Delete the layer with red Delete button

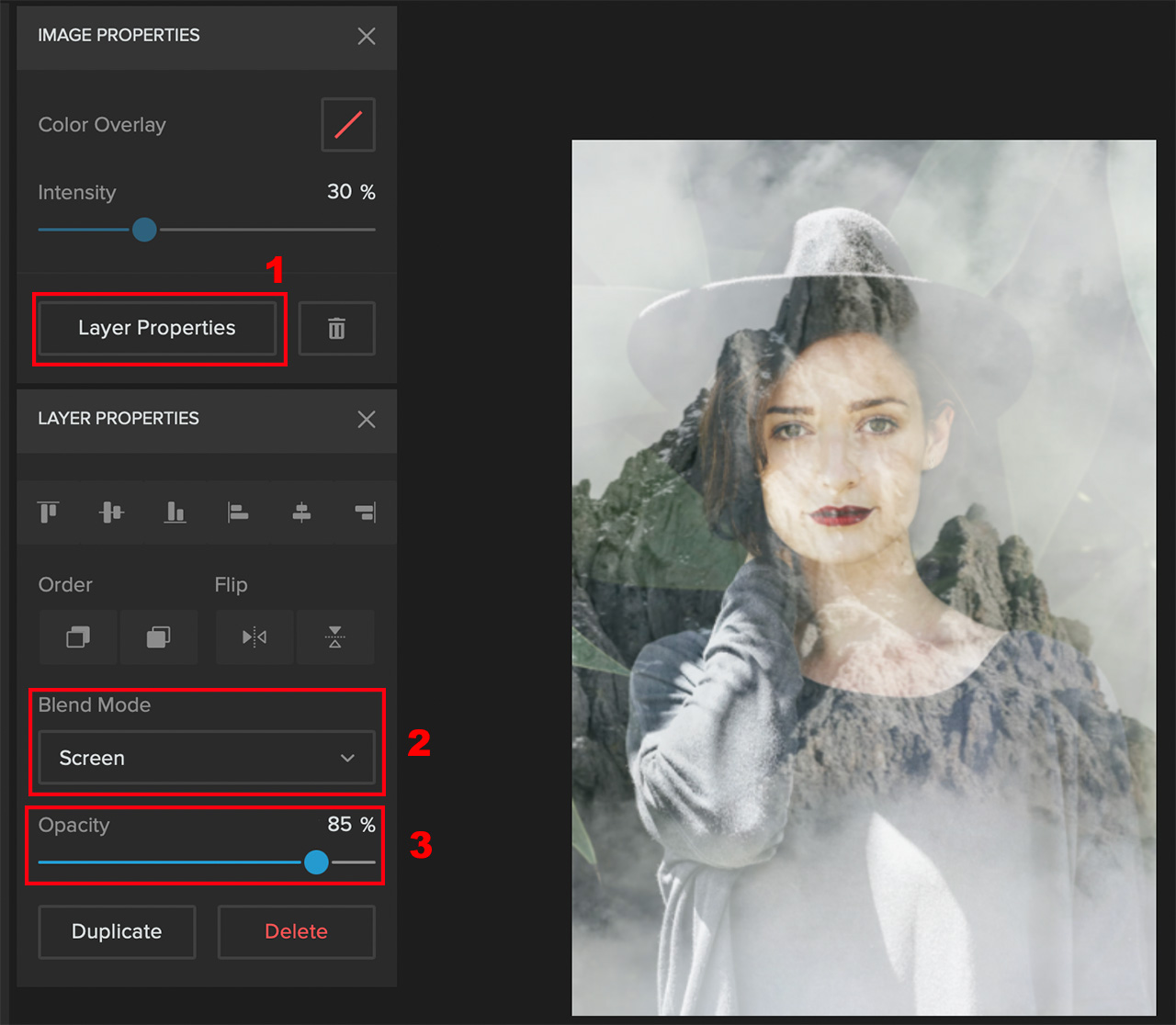(x=296, y=931)
